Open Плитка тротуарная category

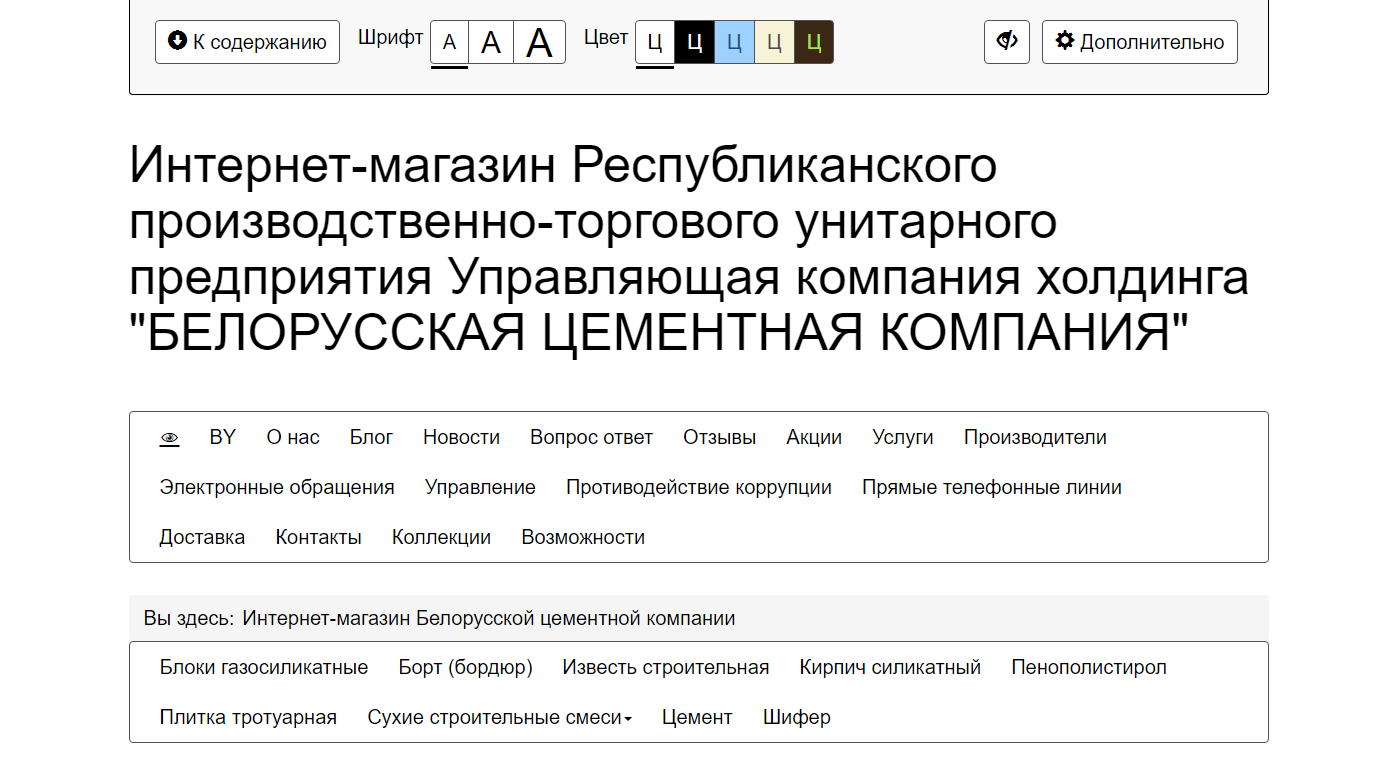(248, 717)
